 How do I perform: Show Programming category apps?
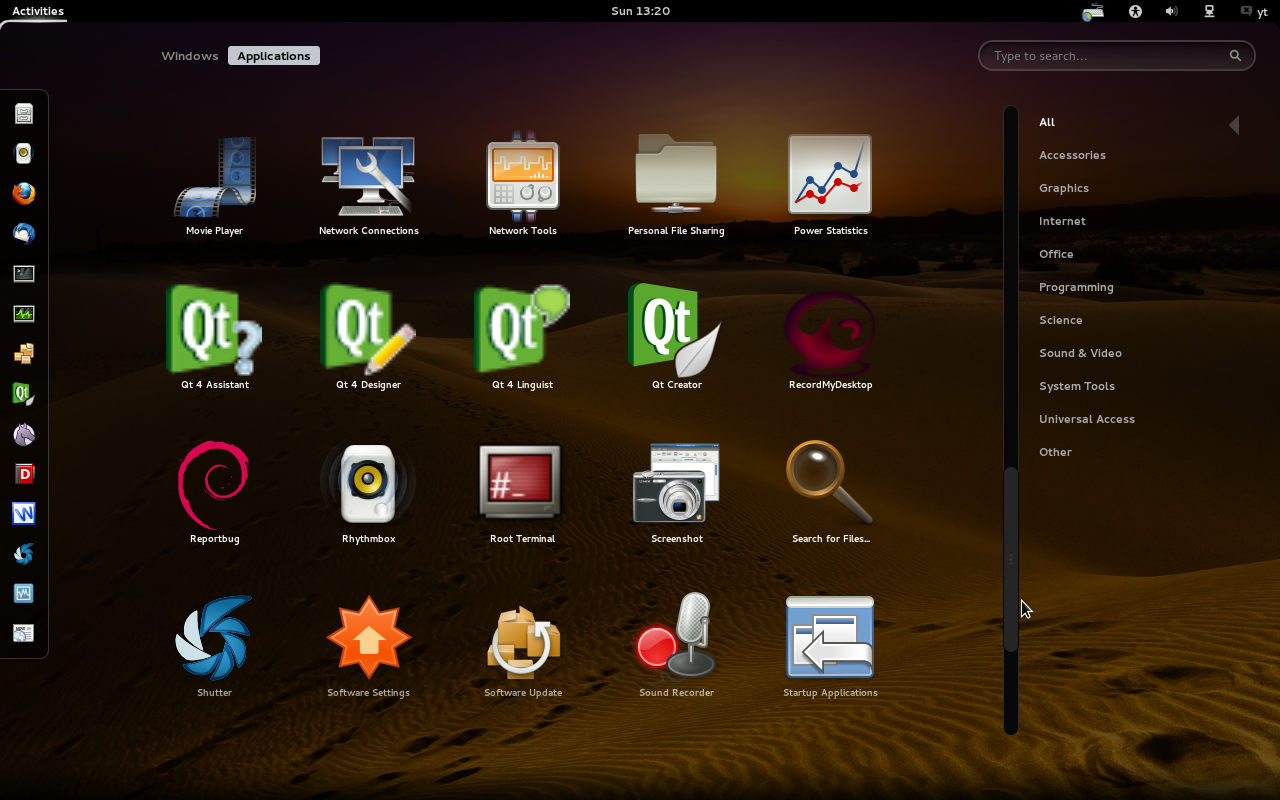(x=1076, y=287)
